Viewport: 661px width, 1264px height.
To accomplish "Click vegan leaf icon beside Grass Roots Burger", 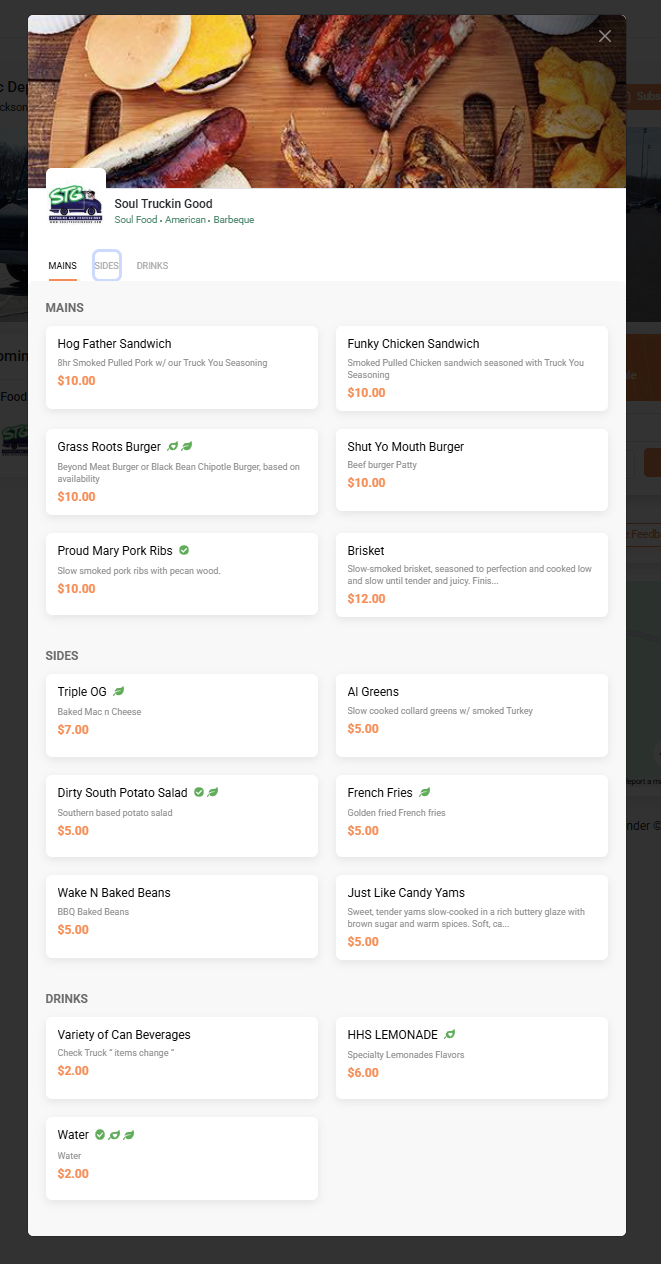I will pyautogui.click(x=173, y=447).
